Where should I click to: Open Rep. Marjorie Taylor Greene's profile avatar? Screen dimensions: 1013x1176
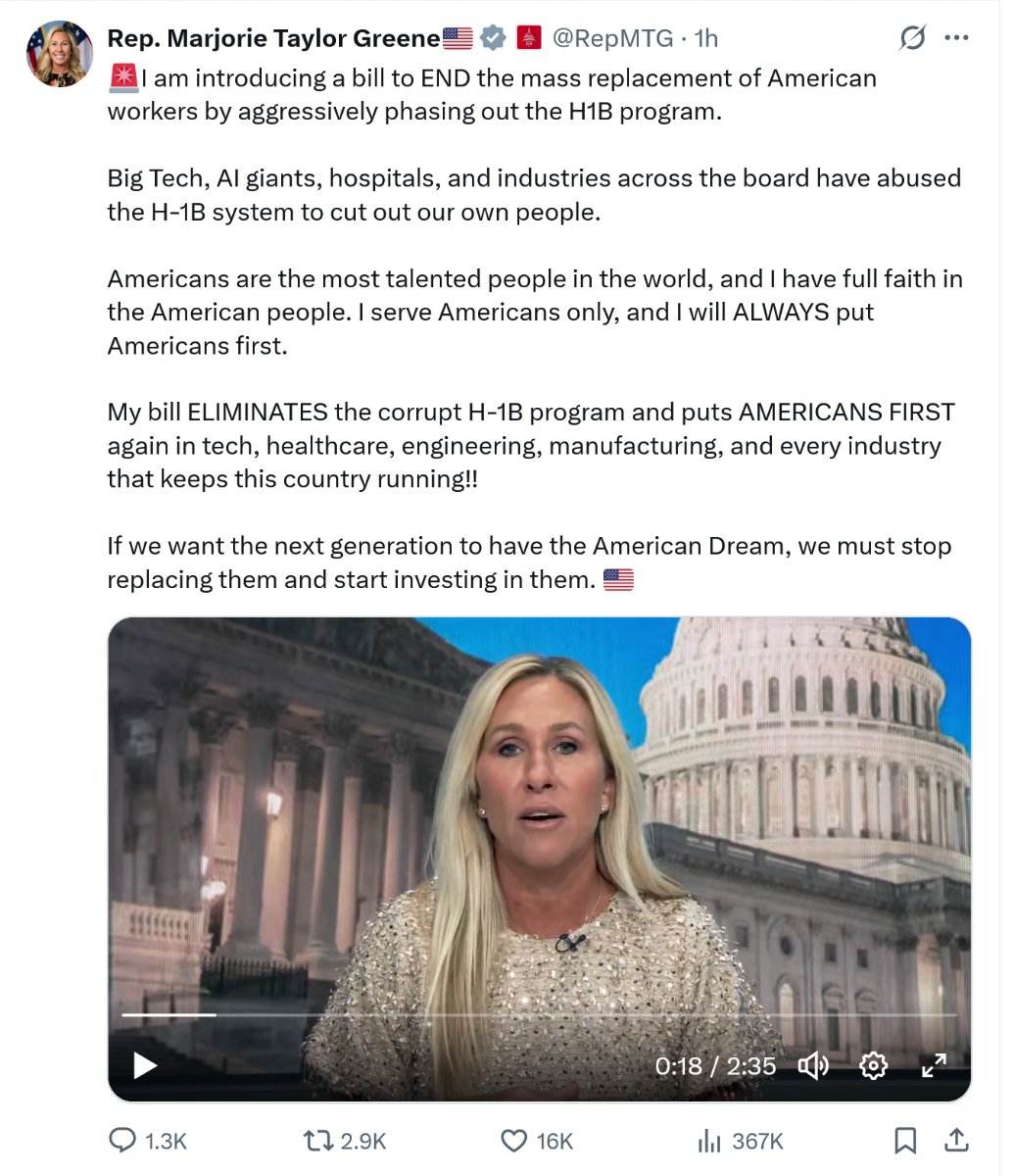coord(60,53)
